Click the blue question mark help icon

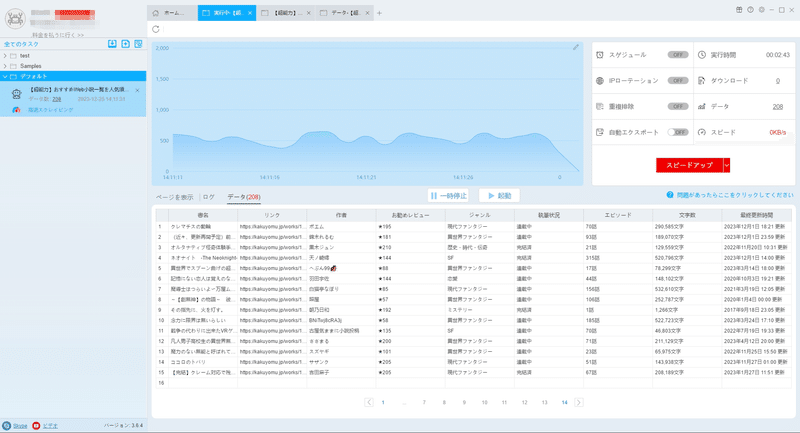[670, 195]
